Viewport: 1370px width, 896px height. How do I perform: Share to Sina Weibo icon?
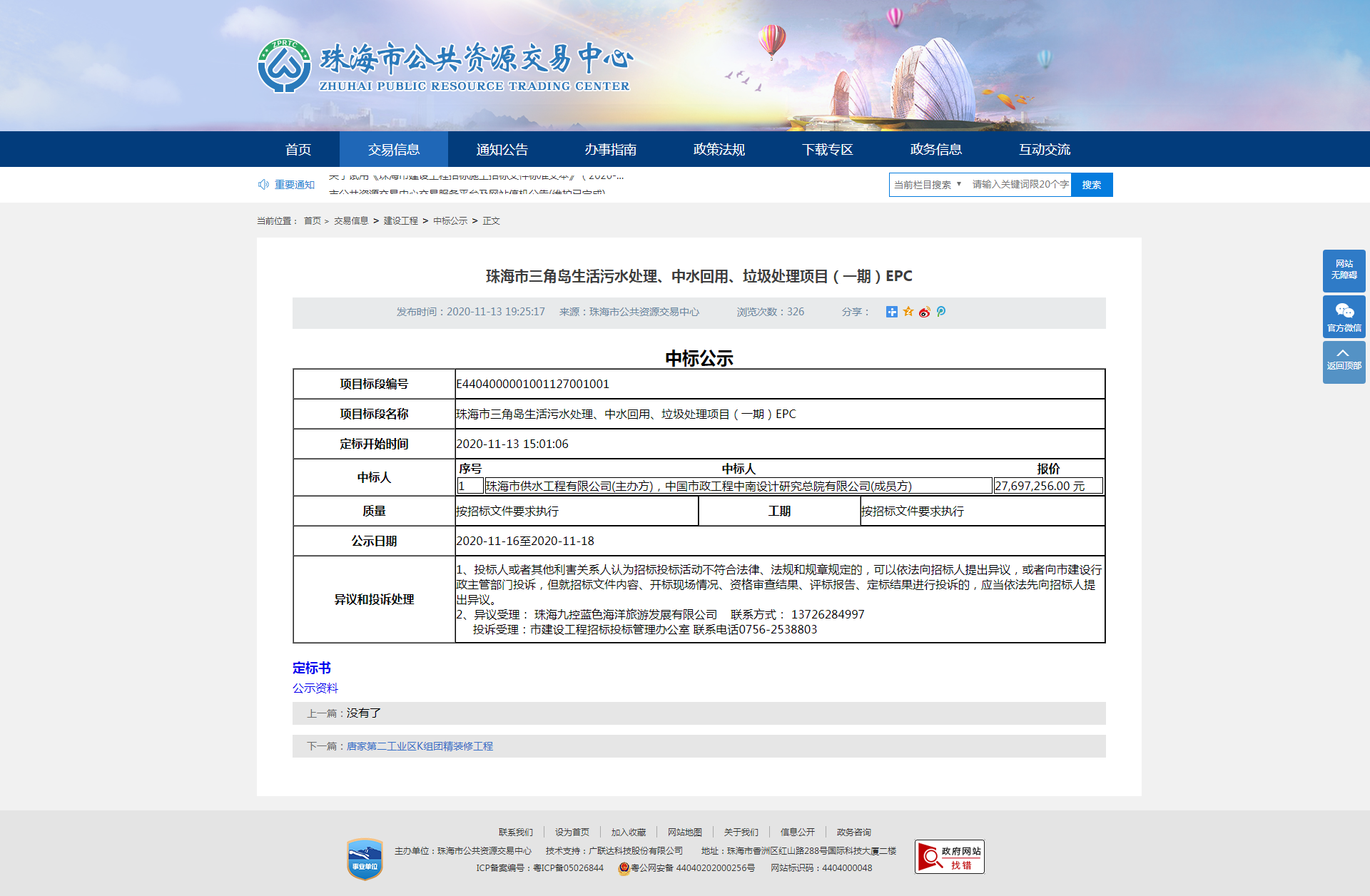point(925,312)
